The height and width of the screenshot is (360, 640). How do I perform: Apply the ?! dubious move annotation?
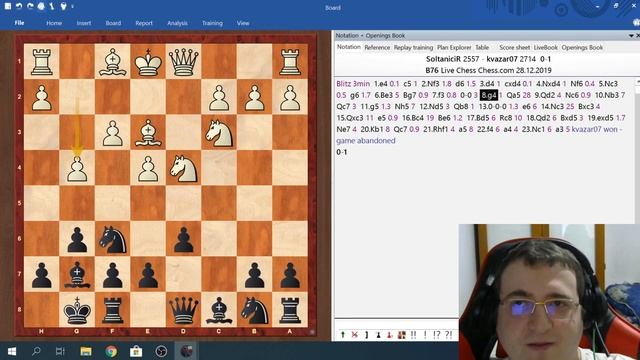pos(449,335)
